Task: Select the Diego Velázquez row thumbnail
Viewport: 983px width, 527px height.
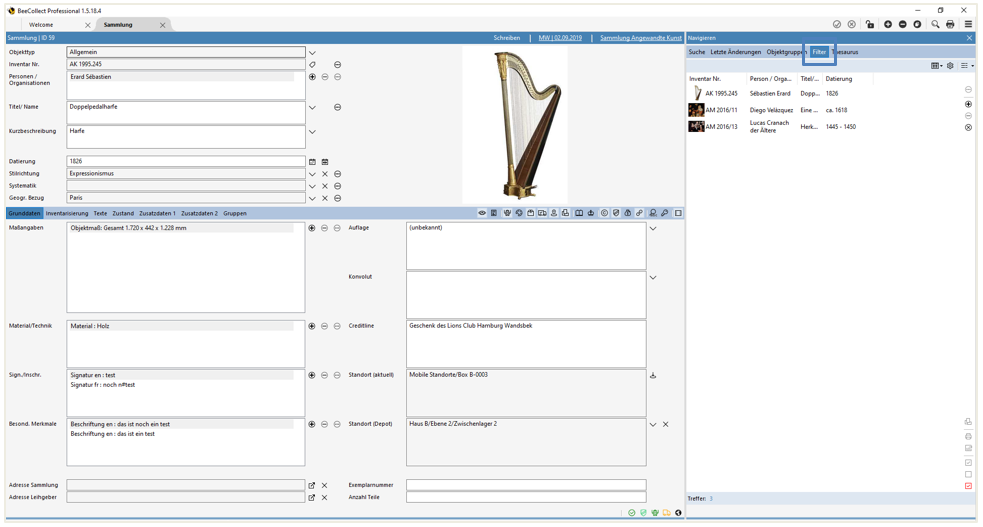Action: pos(696,110)
